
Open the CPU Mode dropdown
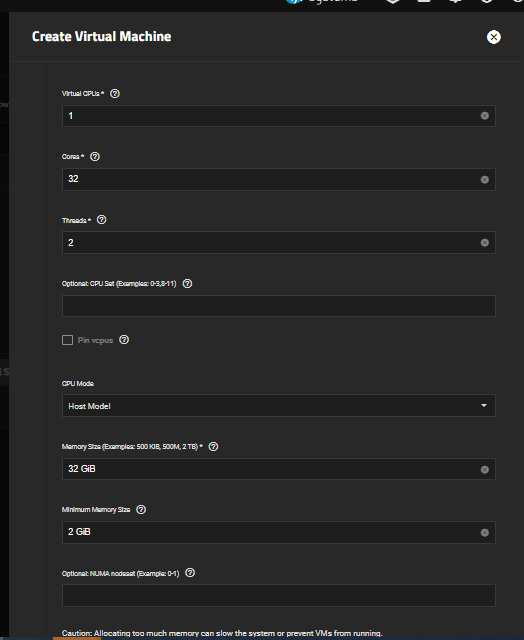tap(279, 406)
